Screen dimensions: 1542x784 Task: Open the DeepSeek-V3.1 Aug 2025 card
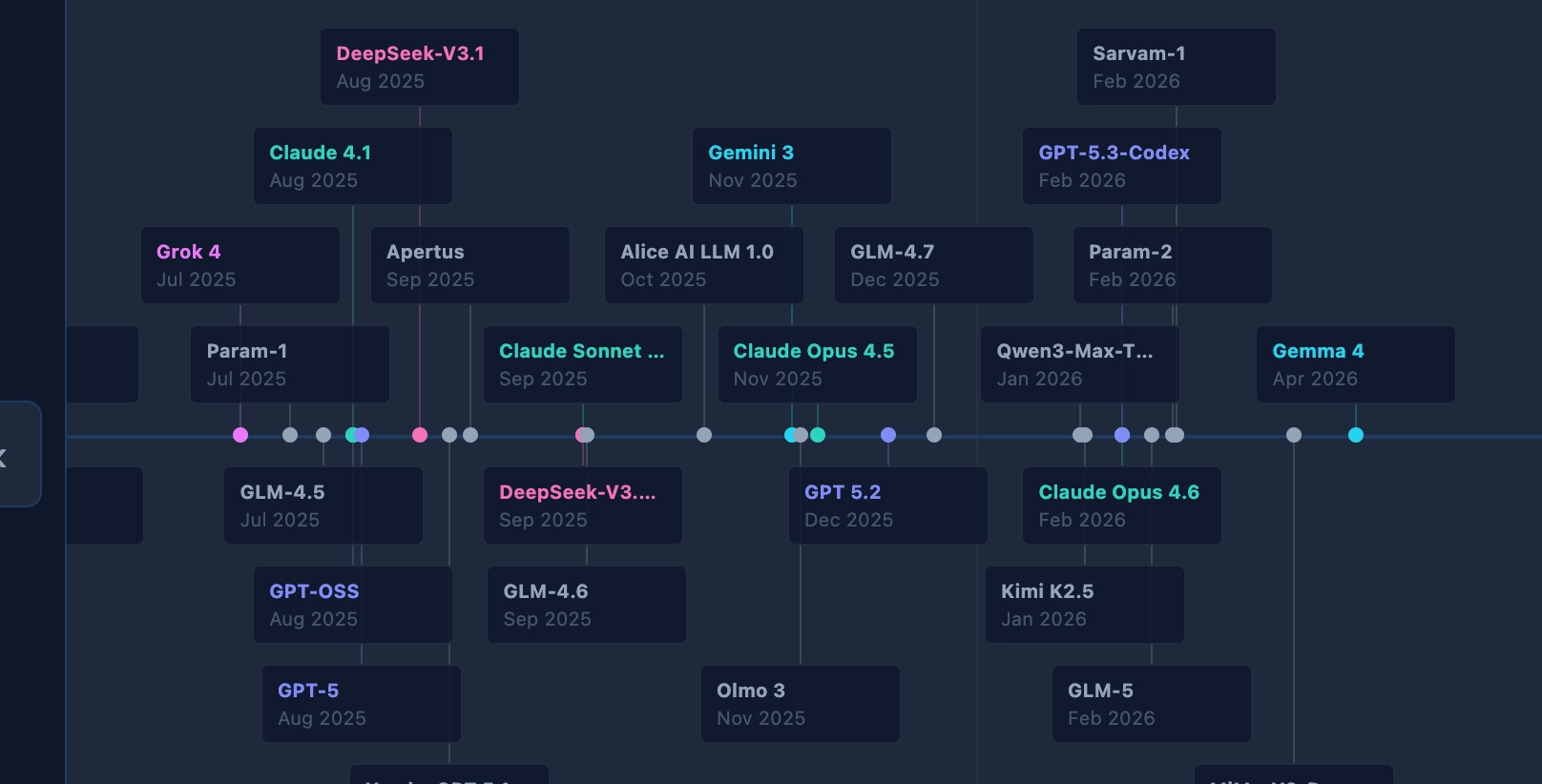[x=419, y=67]
